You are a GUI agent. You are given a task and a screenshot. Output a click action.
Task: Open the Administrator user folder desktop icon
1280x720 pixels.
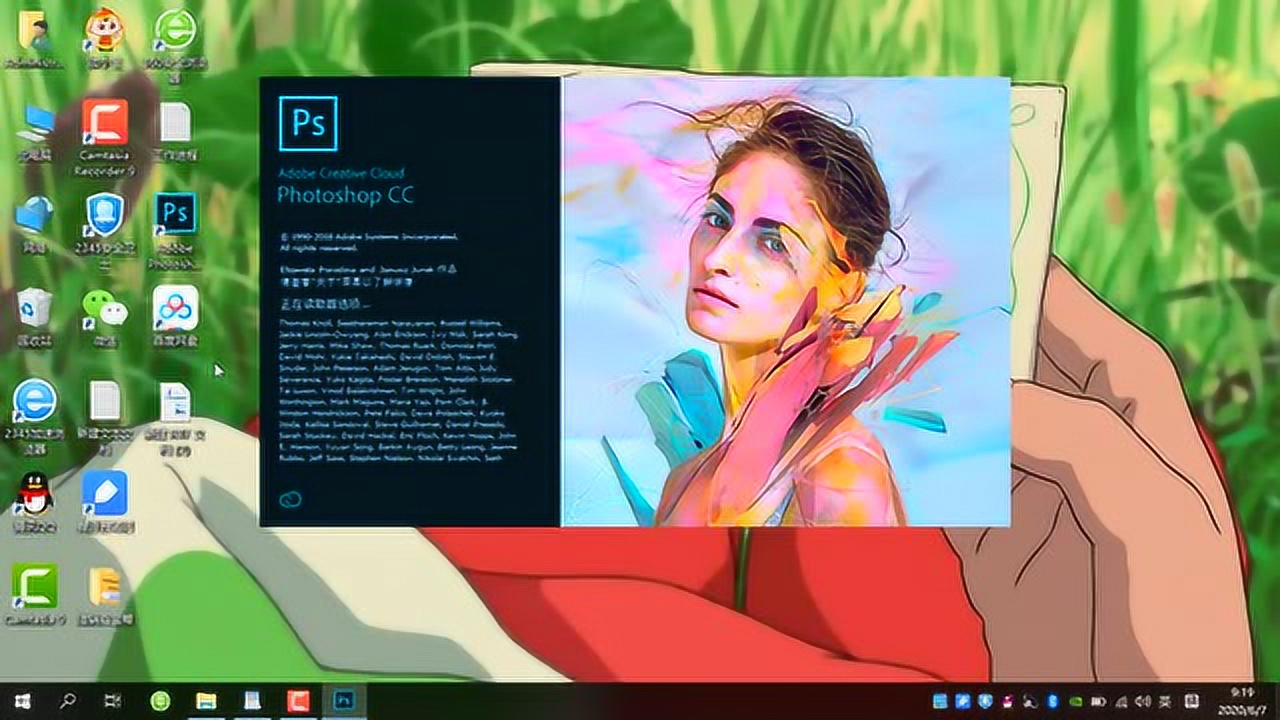pos(33,40)
